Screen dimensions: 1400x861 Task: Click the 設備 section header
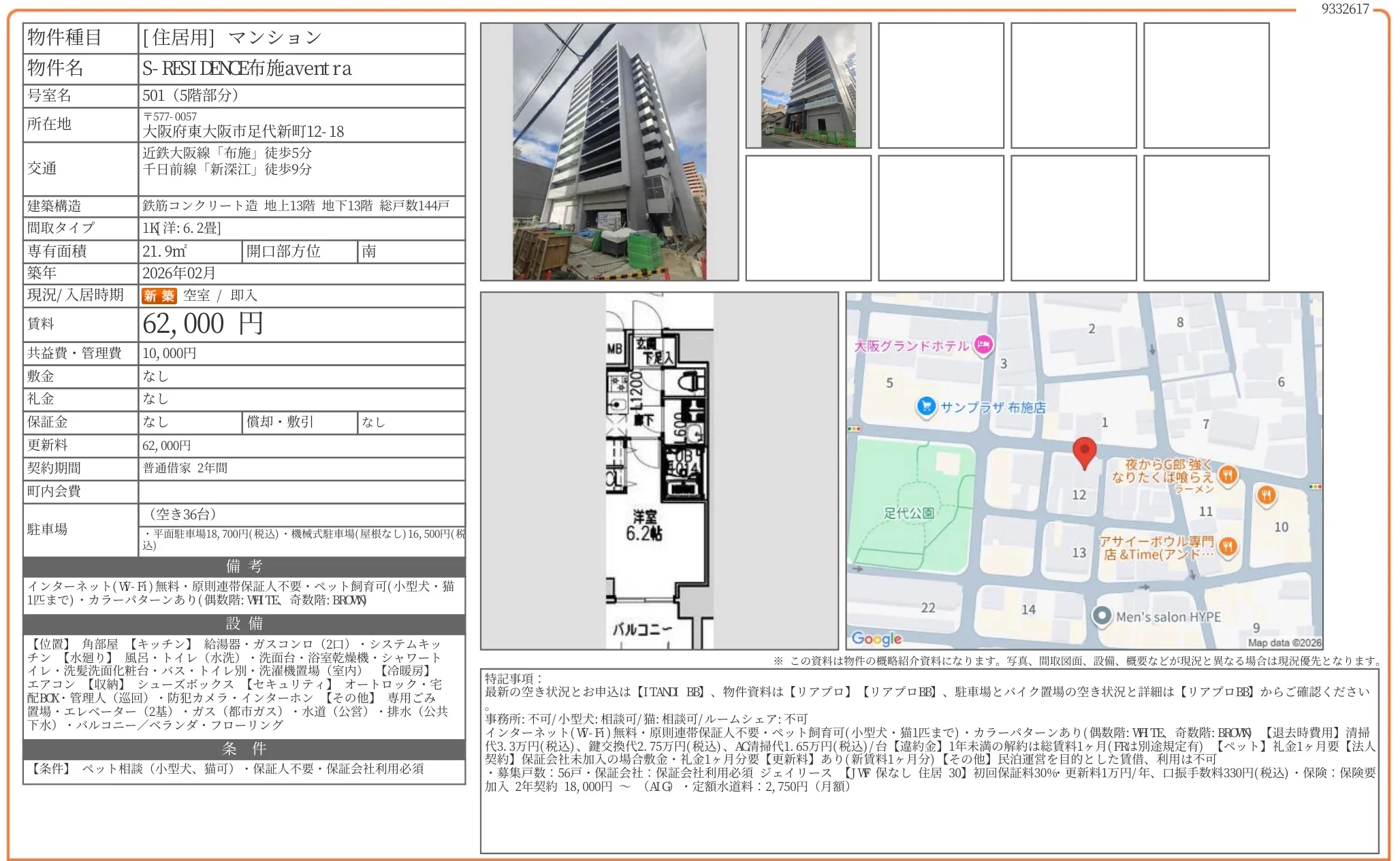pyautogui.click(x=244, y=623)
